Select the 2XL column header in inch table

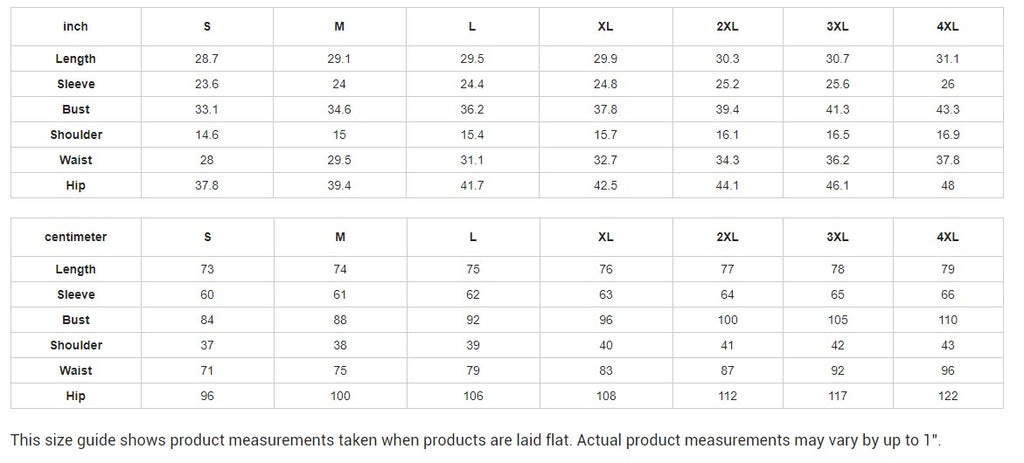point(727,26)
